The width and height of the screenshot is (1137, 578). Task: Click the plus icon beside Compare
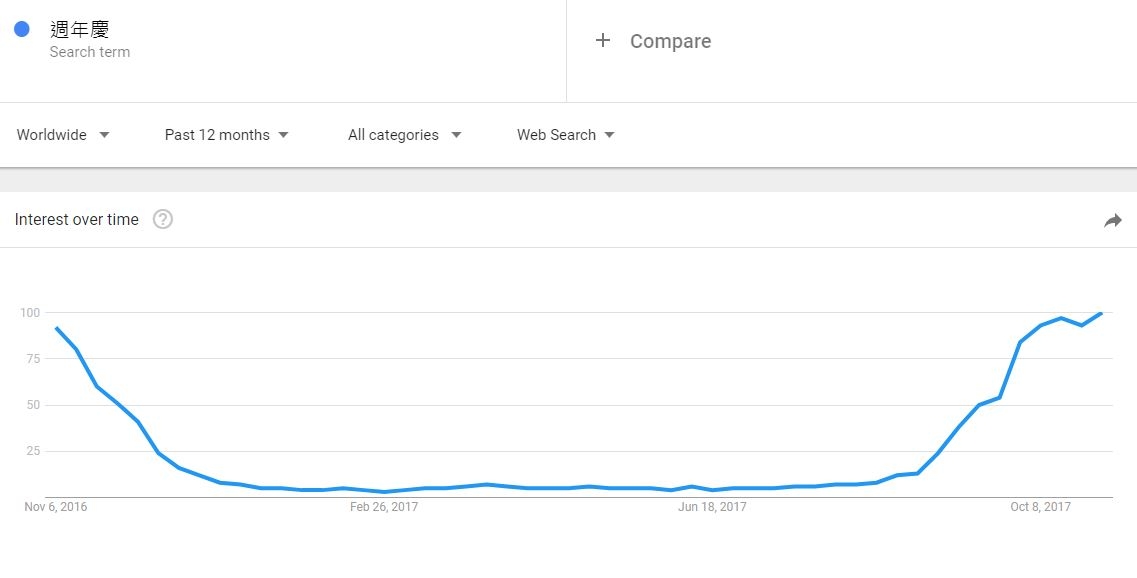(602, 41)
